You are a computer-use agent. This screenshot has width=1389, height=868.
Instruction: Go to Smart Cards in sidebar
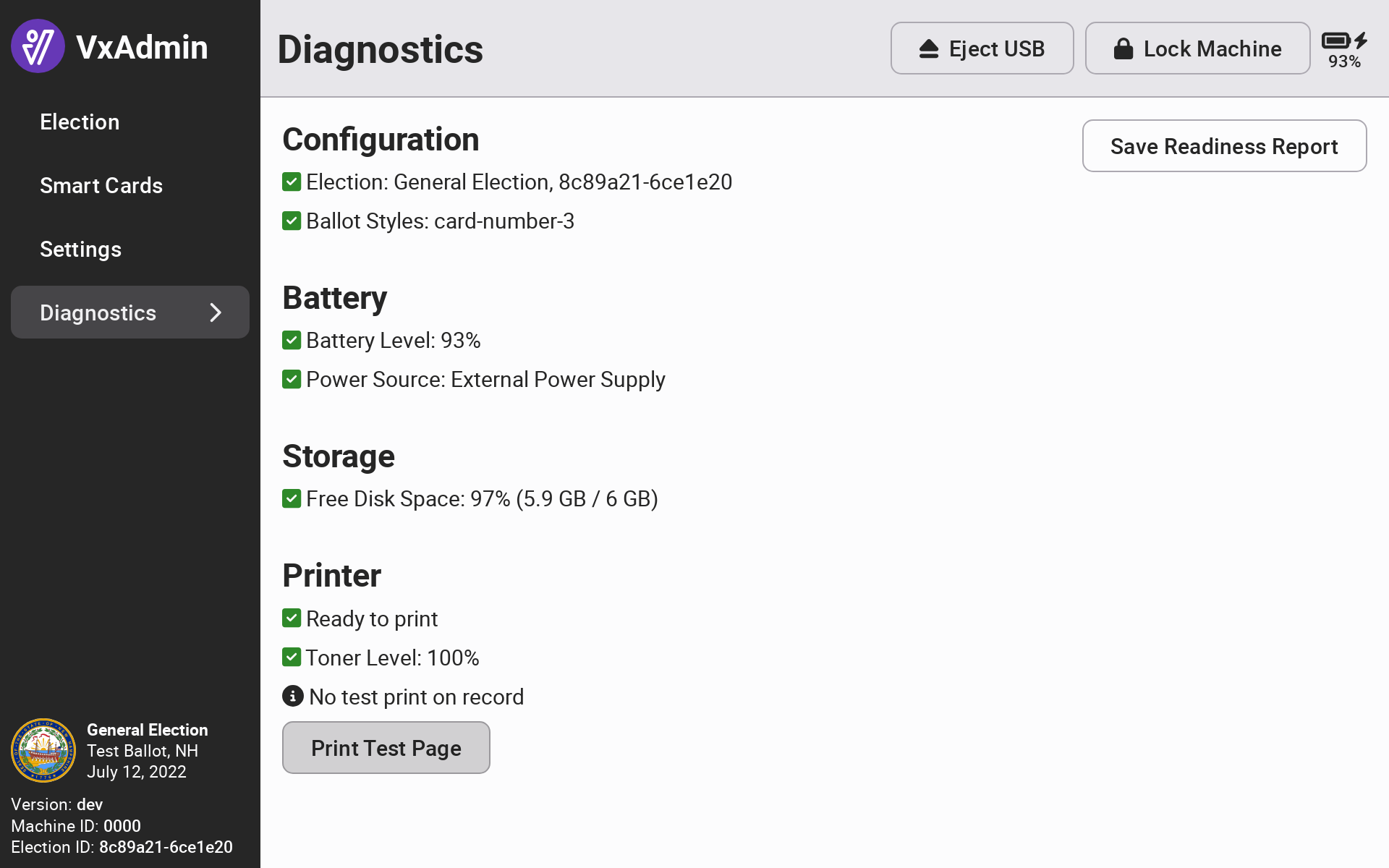tap(101, 185)
